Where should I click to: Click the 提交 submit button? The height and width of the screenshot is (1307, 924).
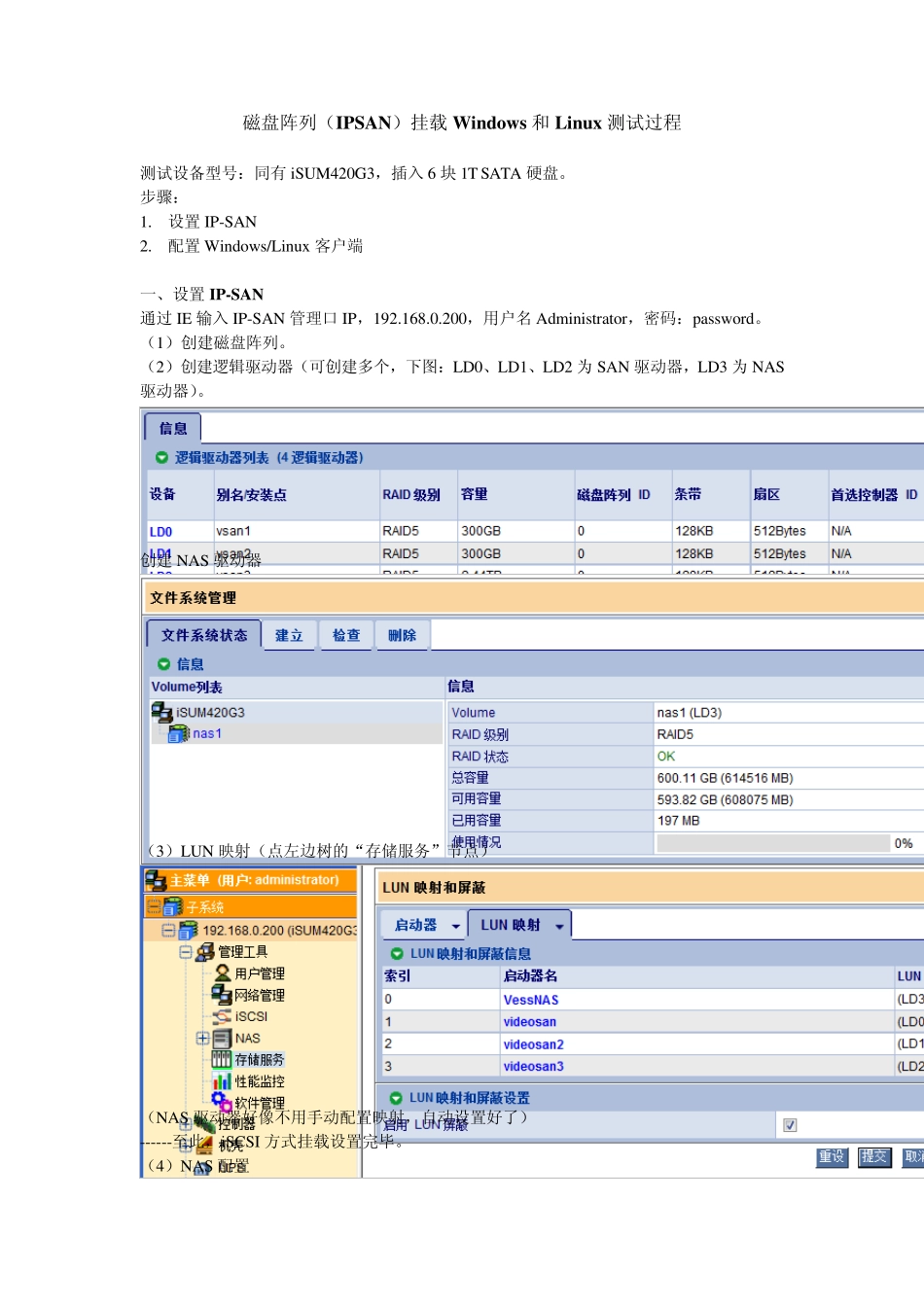874,1157
